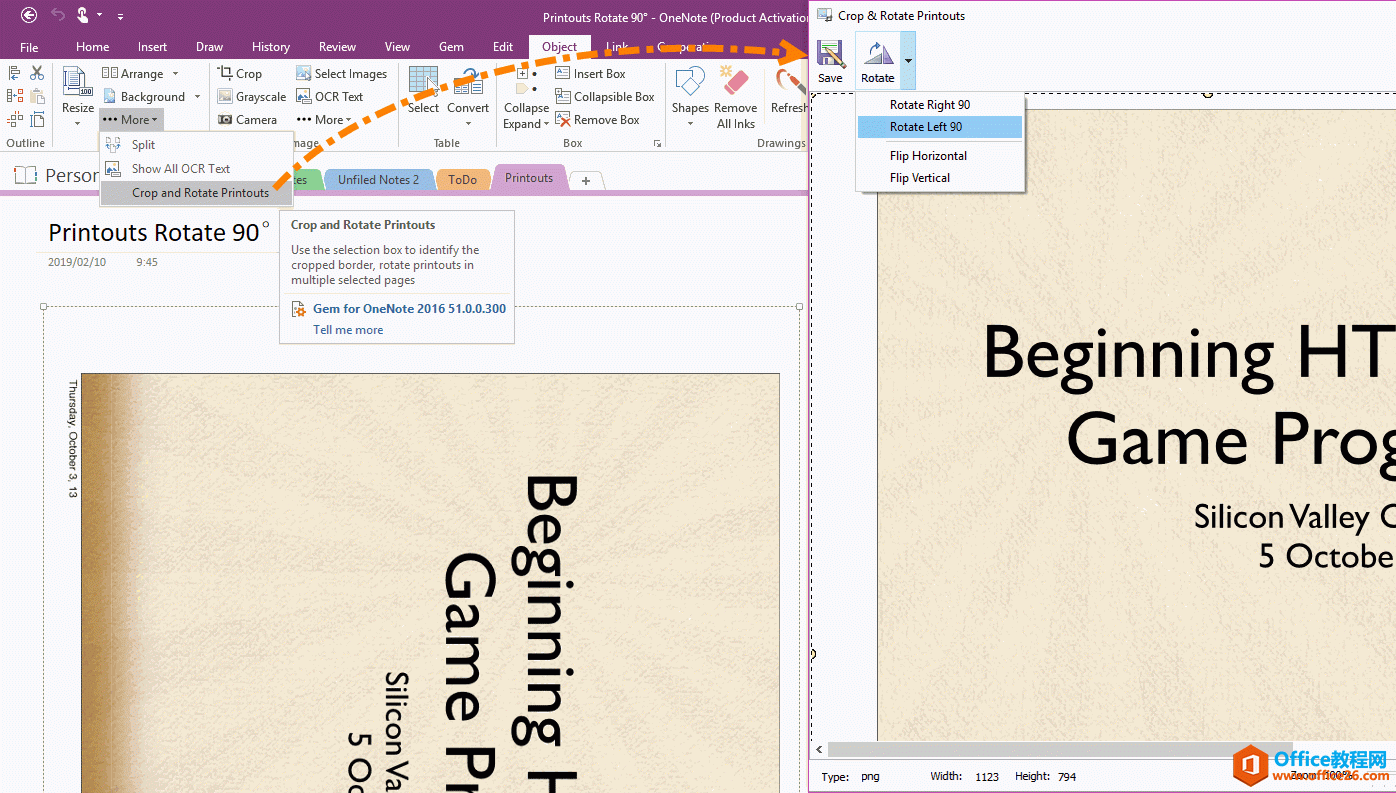Click the rotated printout image in OneNote page
Screen dimensions: 1396x793
pyautogui.click(x=430, y=583)
